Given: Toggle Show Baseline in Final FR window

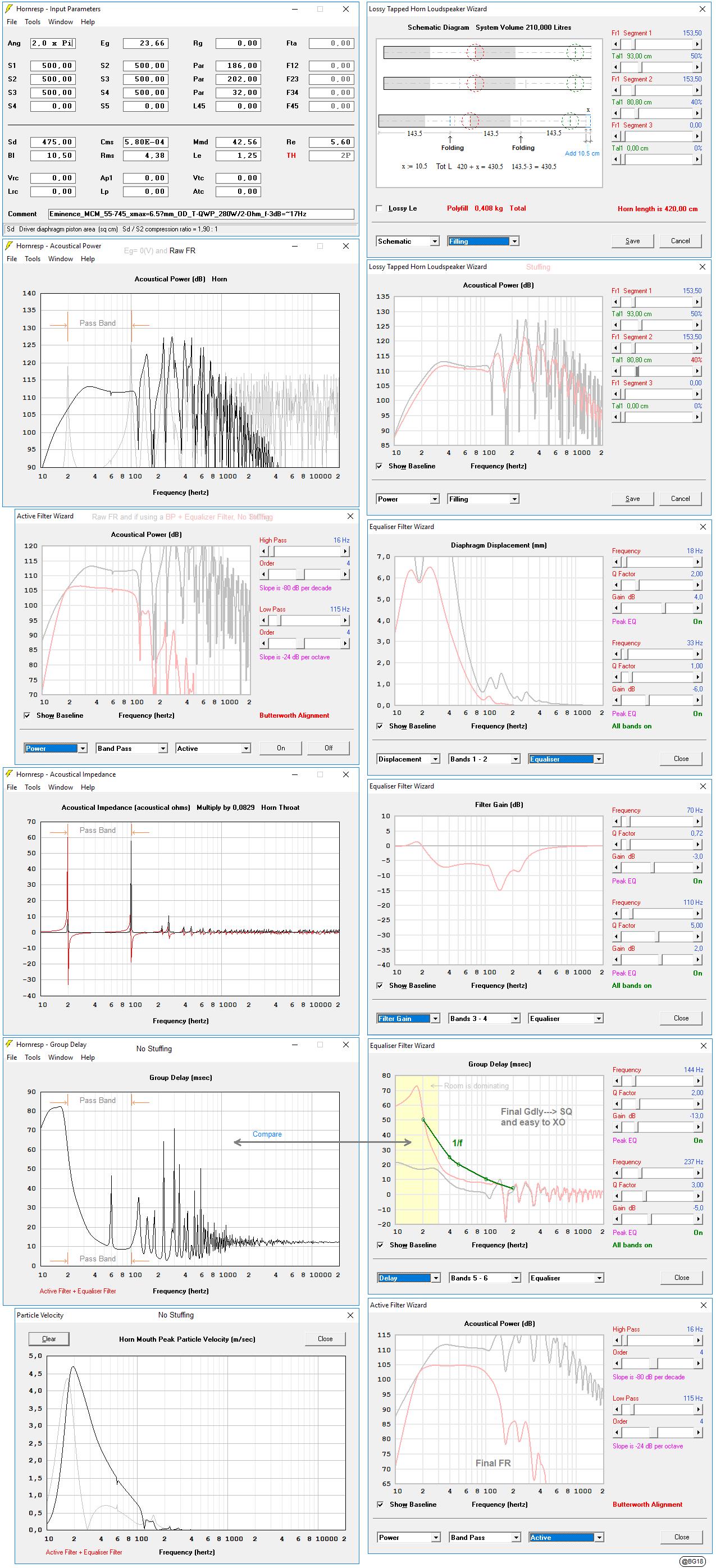Looking at the screenshot, I should click(x=380, y=1504).
